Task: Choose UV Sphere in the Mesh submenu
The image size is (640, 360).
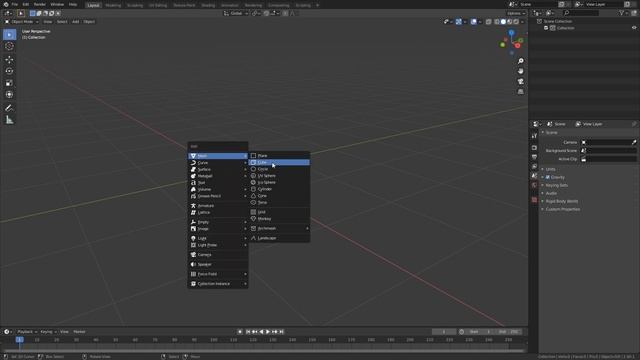Action: [x=279, y=176]
